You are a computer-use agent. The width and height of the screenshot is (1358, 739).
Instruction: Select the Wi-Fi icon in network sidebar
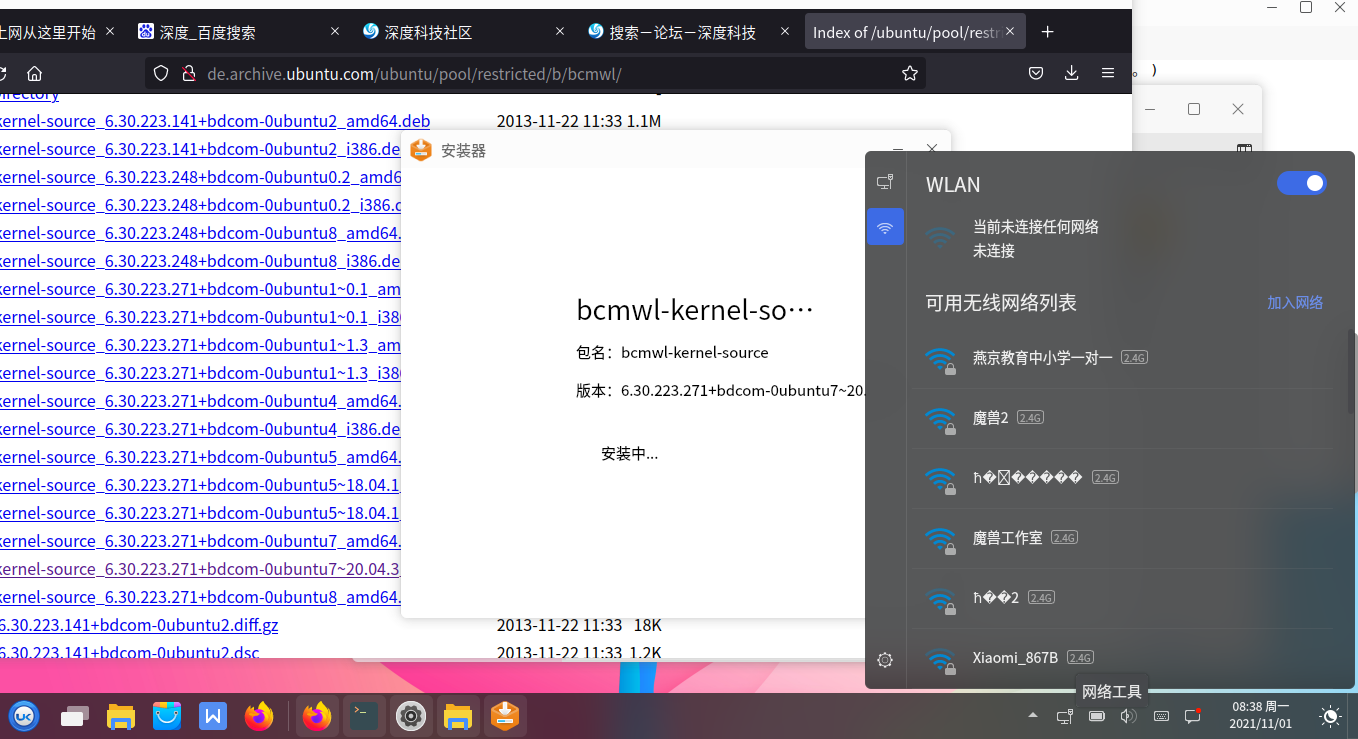[x=885, y=227]
